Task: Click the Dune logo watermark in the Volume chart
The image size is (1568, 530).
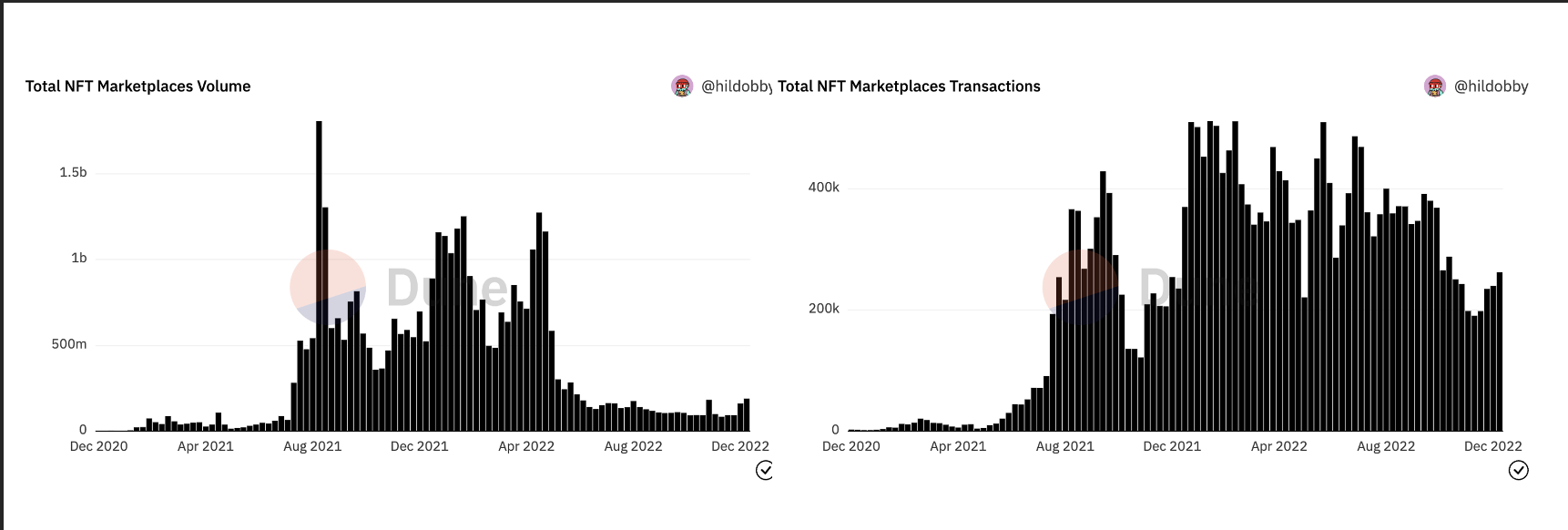Action: point(328,288)
